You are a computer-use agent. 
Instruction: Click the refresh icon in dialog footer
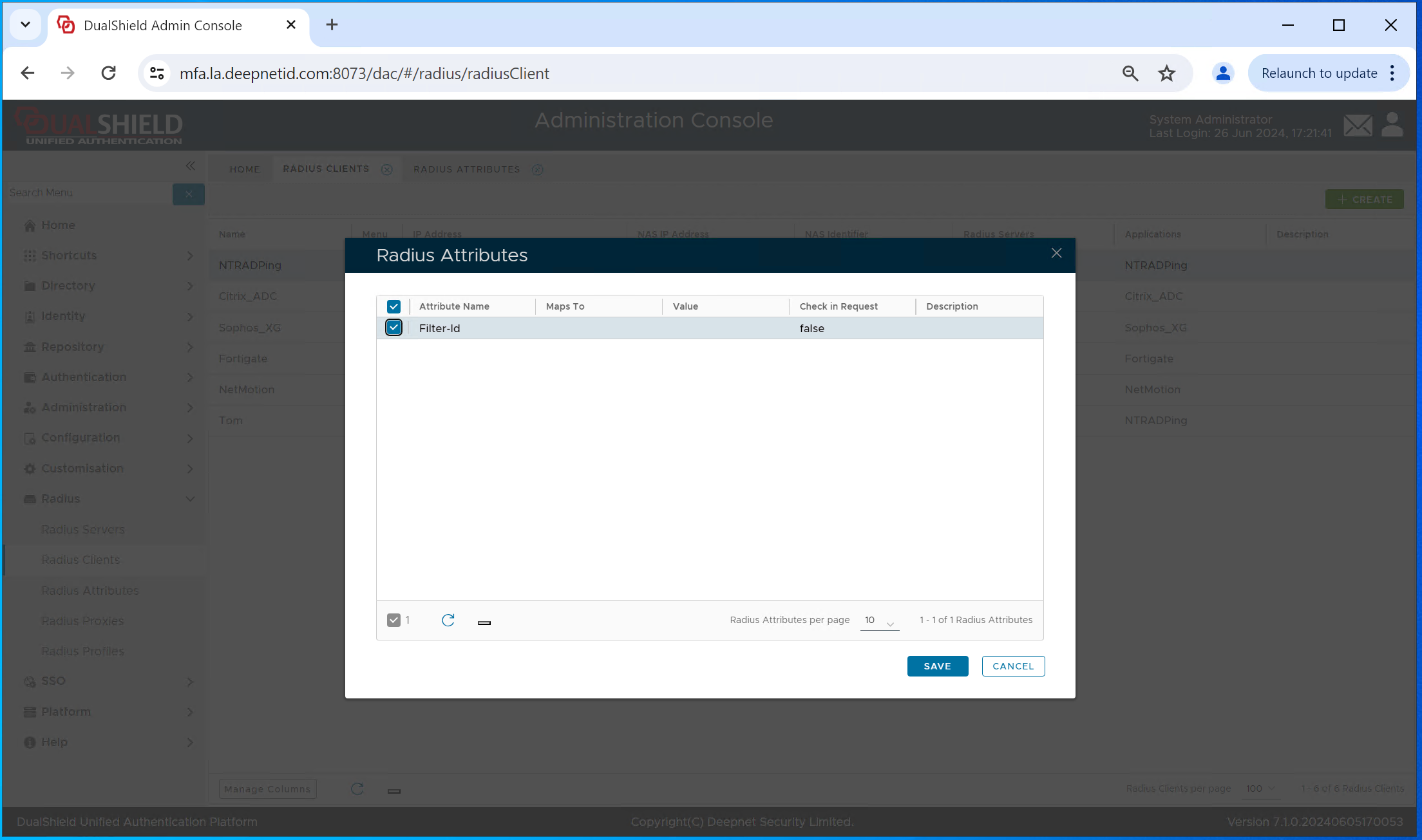448,620
